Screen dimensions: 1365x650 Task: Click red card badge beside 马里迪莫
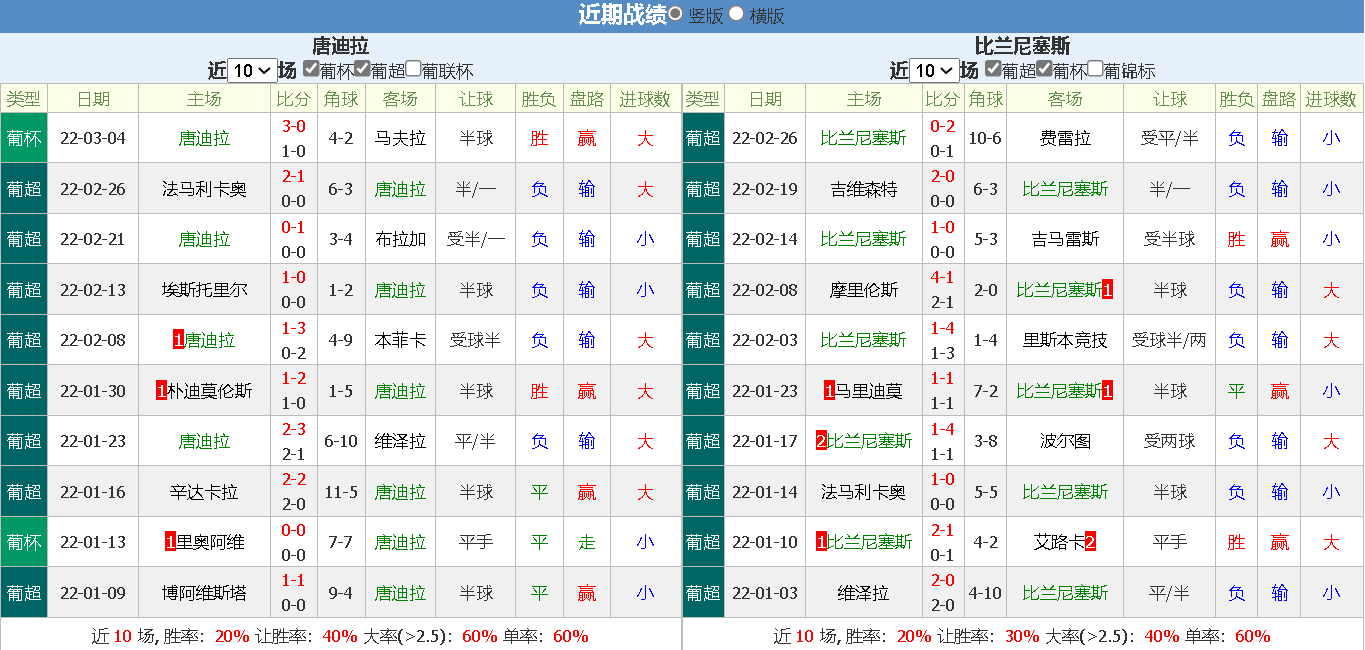tap(829, 391)
